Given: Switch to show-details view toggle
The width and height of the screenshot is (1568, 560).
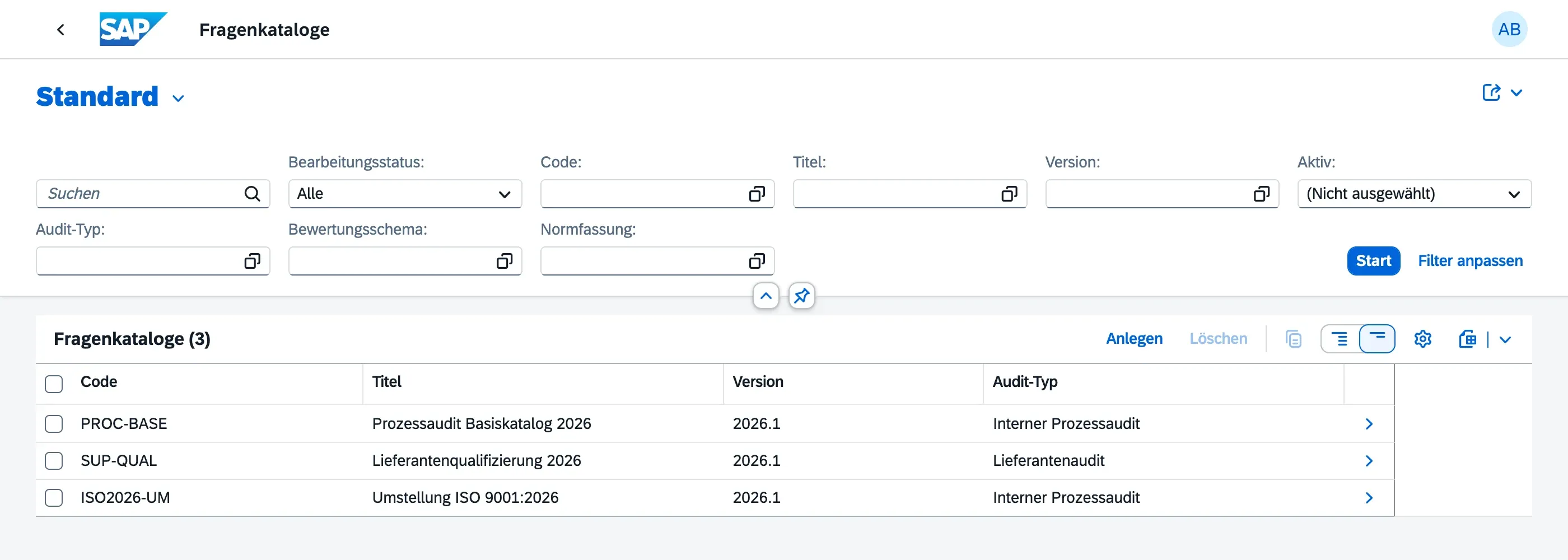Looking at the screenshot, I should point(1339,339).
